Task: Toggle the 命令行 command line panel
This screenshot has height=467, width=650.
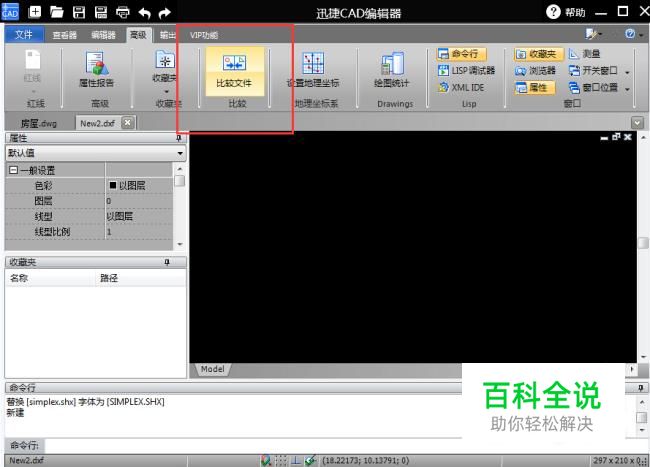Action: (x=461, y=54)
